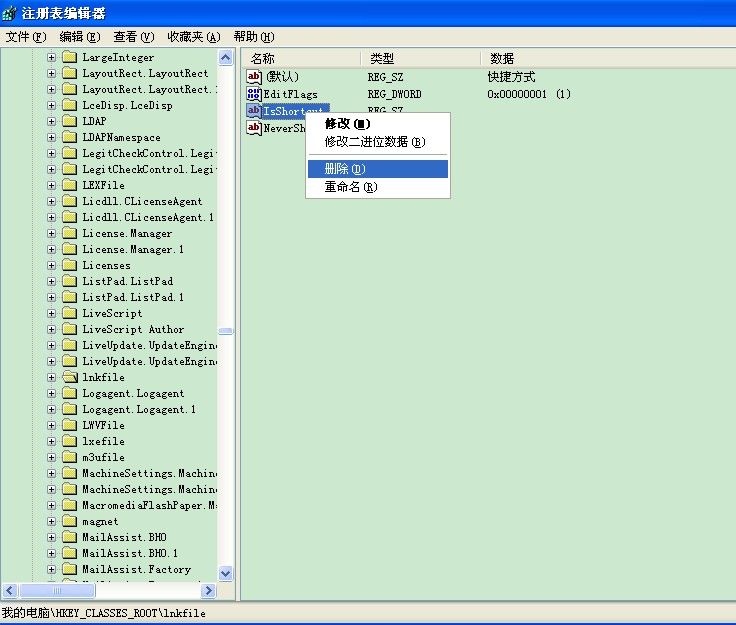Open the 帮助(H) menu
The image size is (736, 625).
point(254,37)
